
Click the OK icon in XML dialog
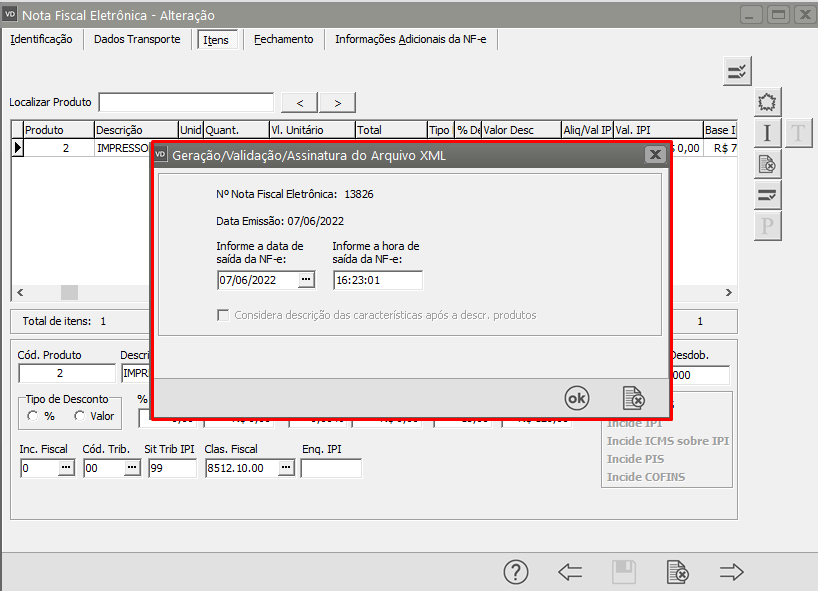pos(577,398)
